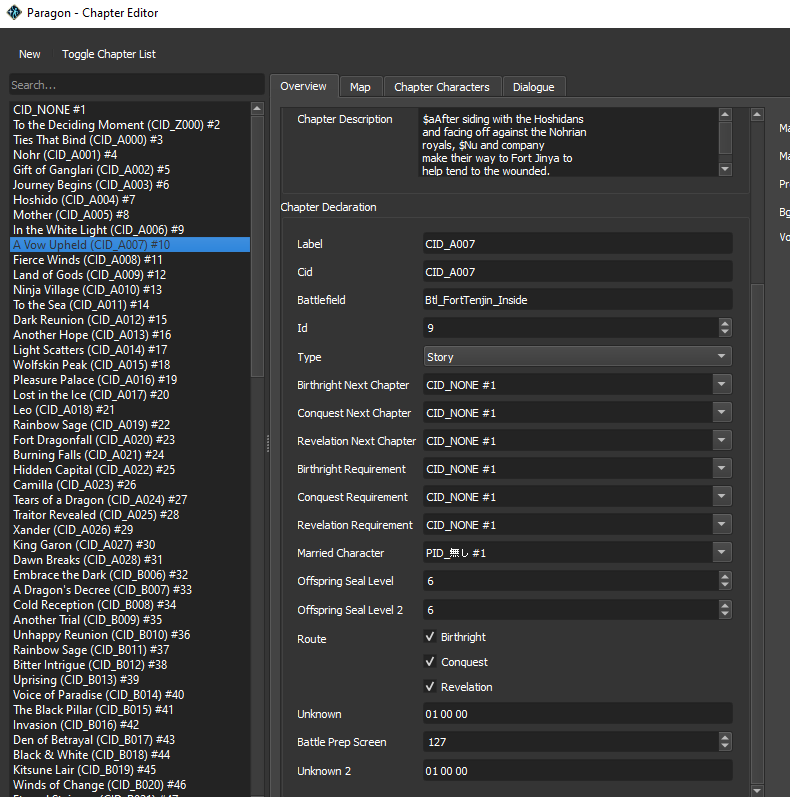Toggle the Birthright route checkbox
The height and width of the screenshot is (797, 790).
coord(430,637)
